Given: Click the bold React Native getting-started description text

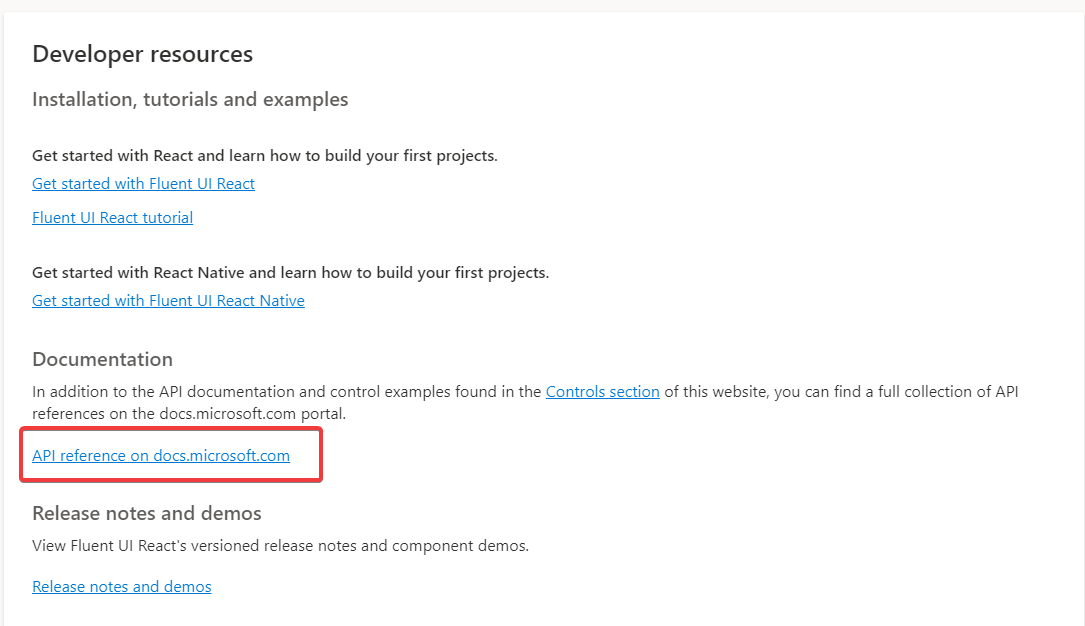Looking at the screenshot, I should 290,272.
